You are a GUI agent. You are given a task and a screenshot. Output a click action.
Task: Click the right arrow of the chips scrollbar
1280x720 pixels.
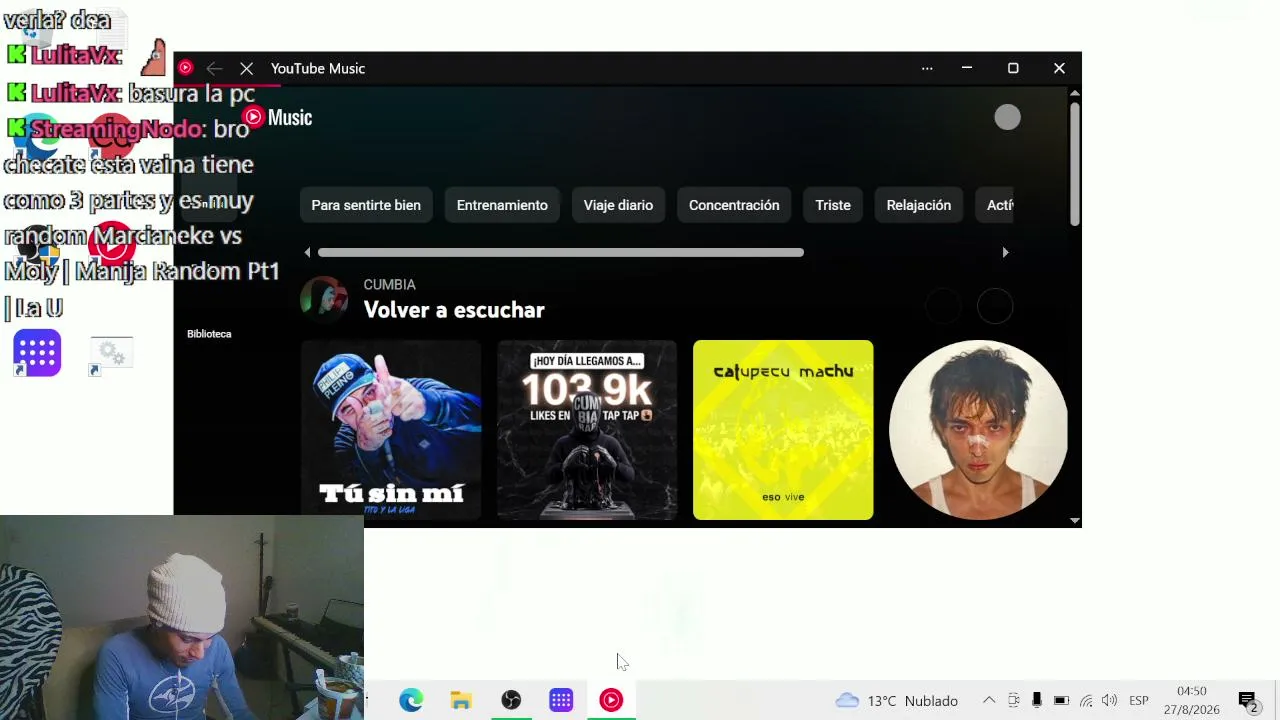coord(1005,252)
